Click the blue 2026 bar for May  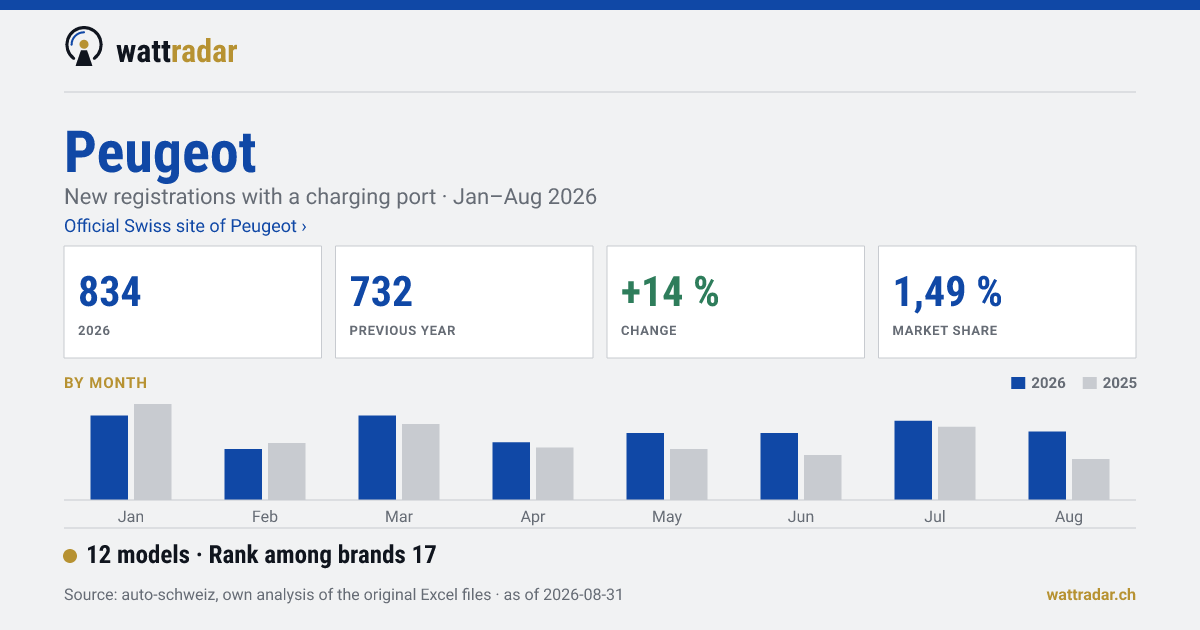(645, 466)
